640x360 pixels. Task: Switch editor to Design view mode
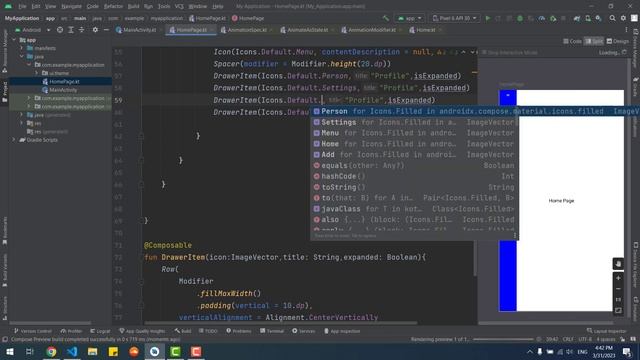click(618, 41)
